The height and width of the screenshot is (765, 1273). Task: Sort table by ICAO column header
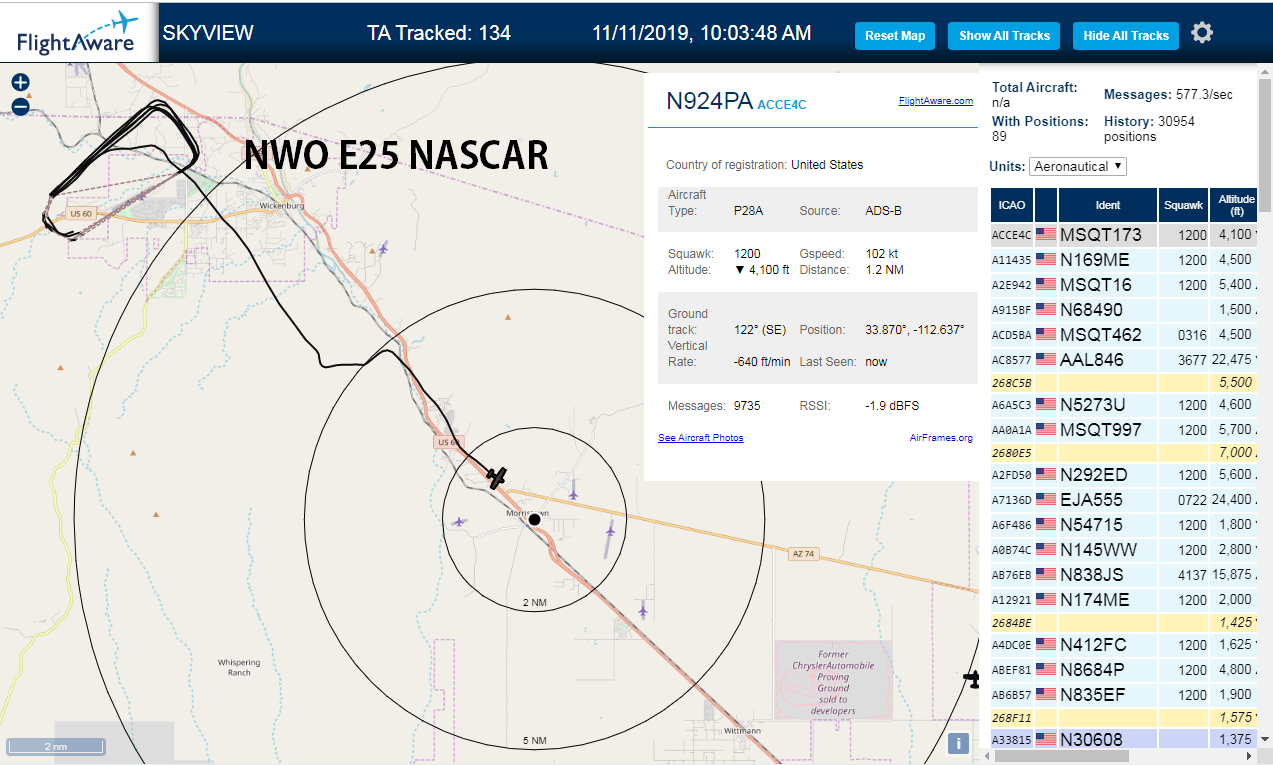[1011, 205]
